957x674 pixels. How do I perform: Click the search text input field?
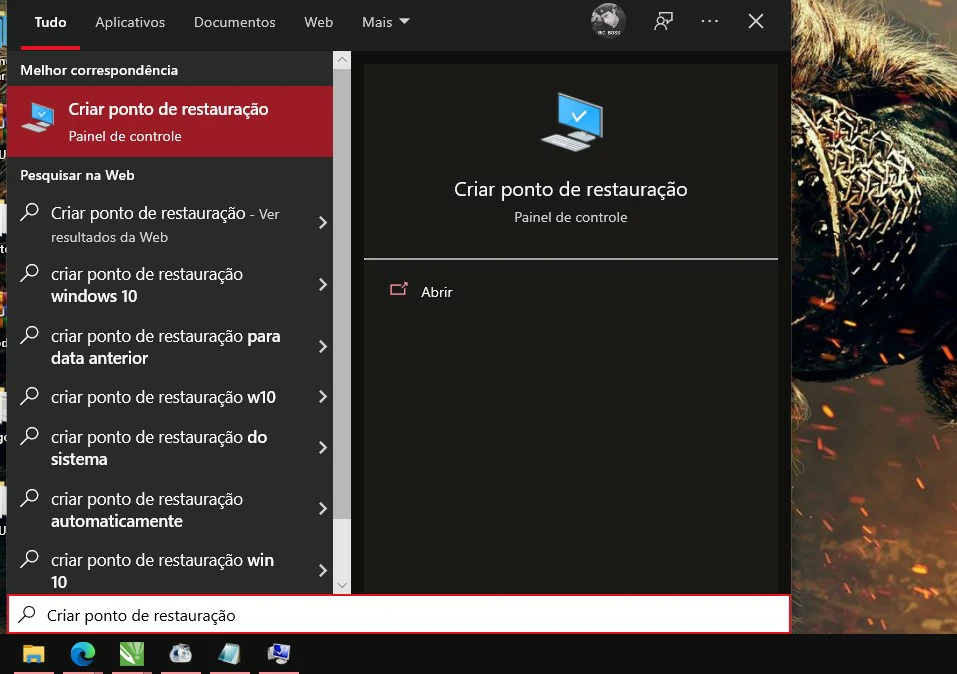tap(399, 614)
